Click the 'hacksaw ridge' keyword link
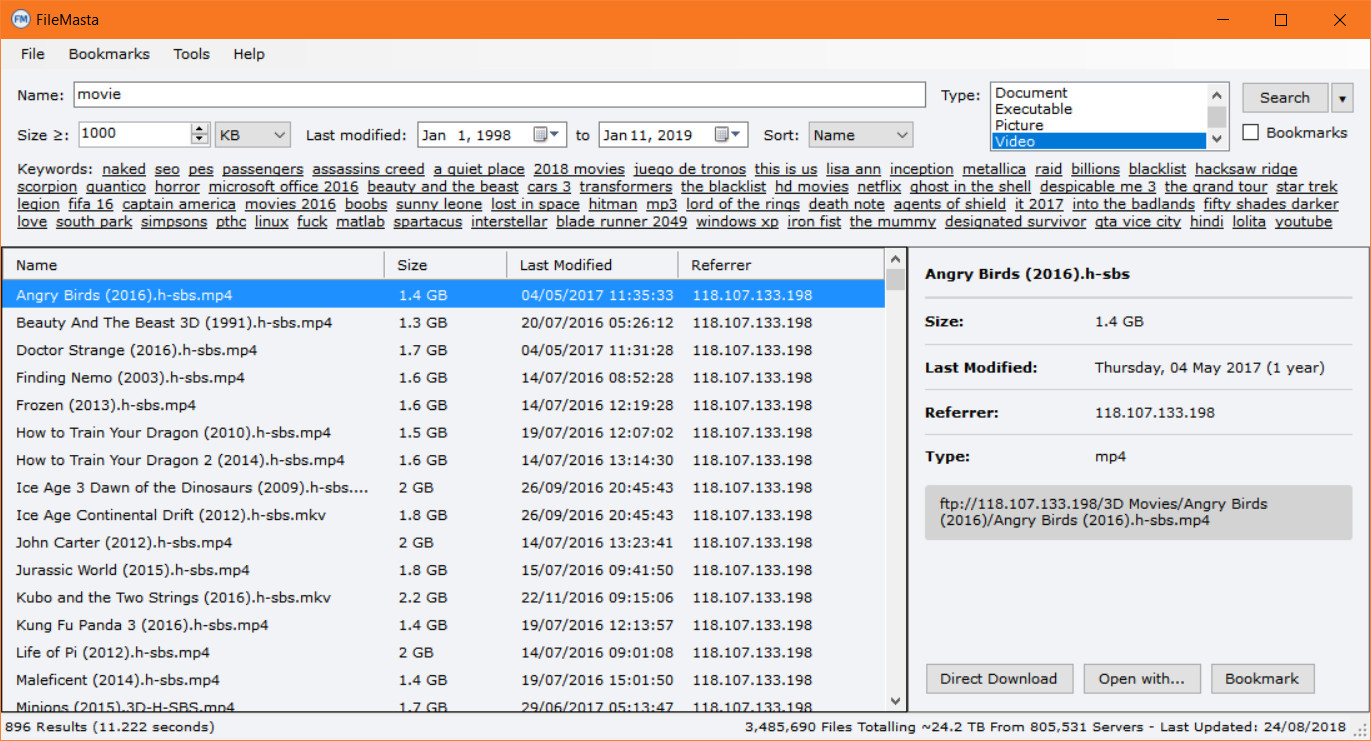 point(1246,169)
